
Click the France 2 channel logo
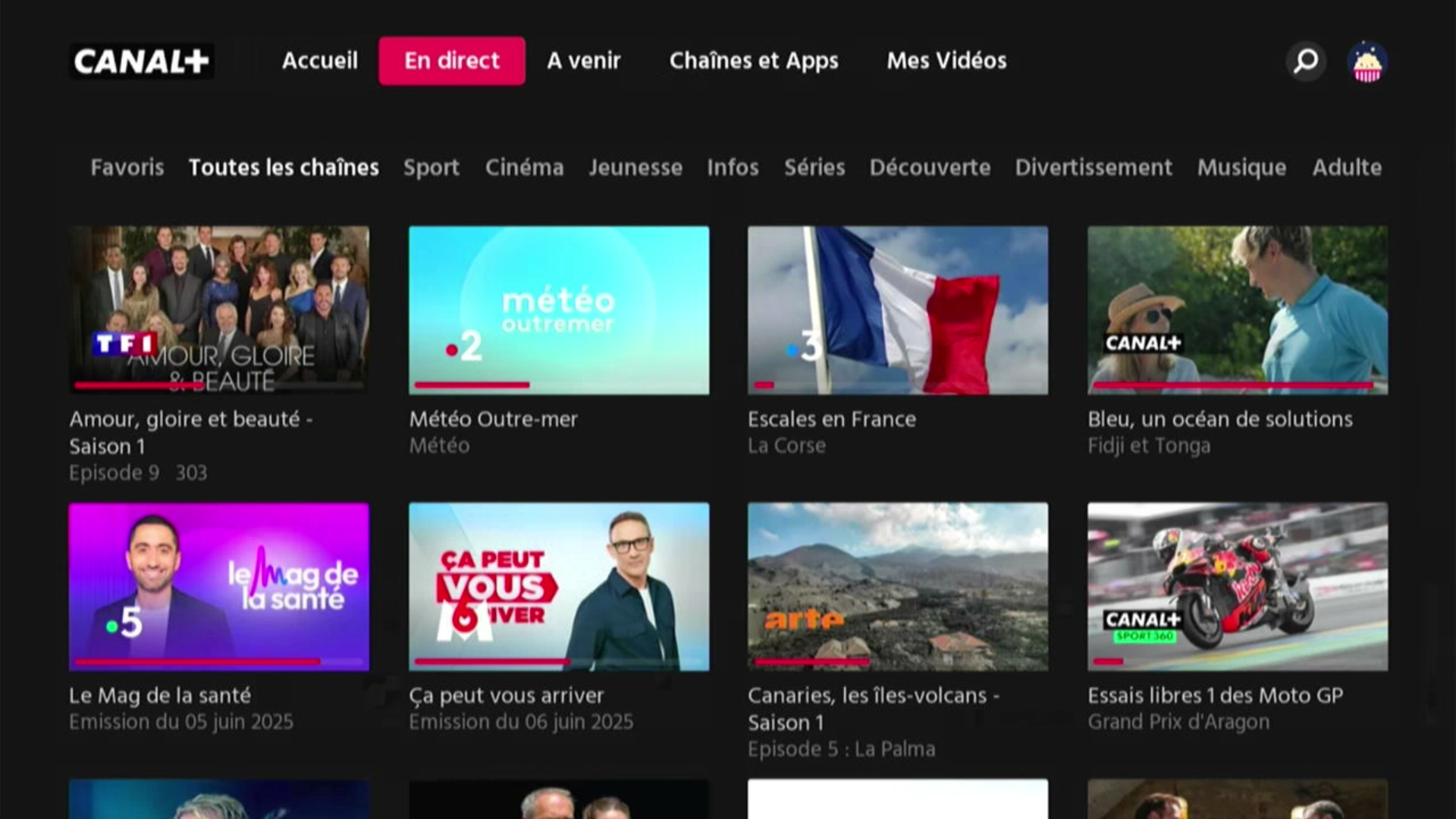pos(463,347)
